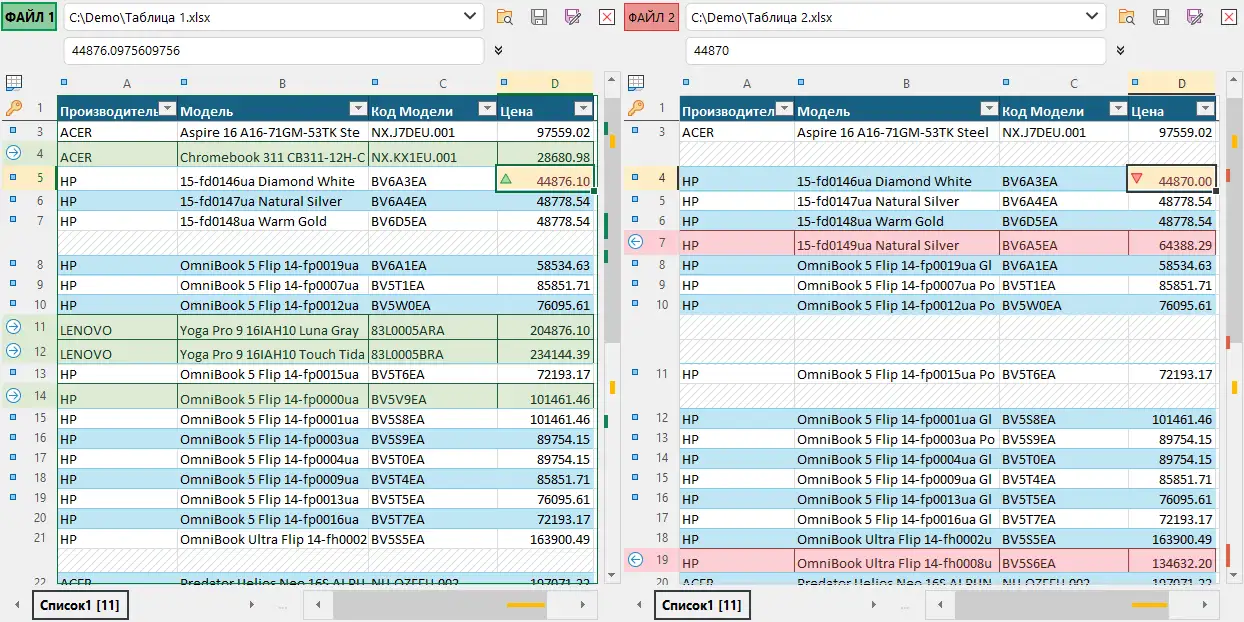The height and width of the screenshot is (622, 1244).
Task: Open Цена filter dropdown in File 2
Action: tap(1206, 109)
